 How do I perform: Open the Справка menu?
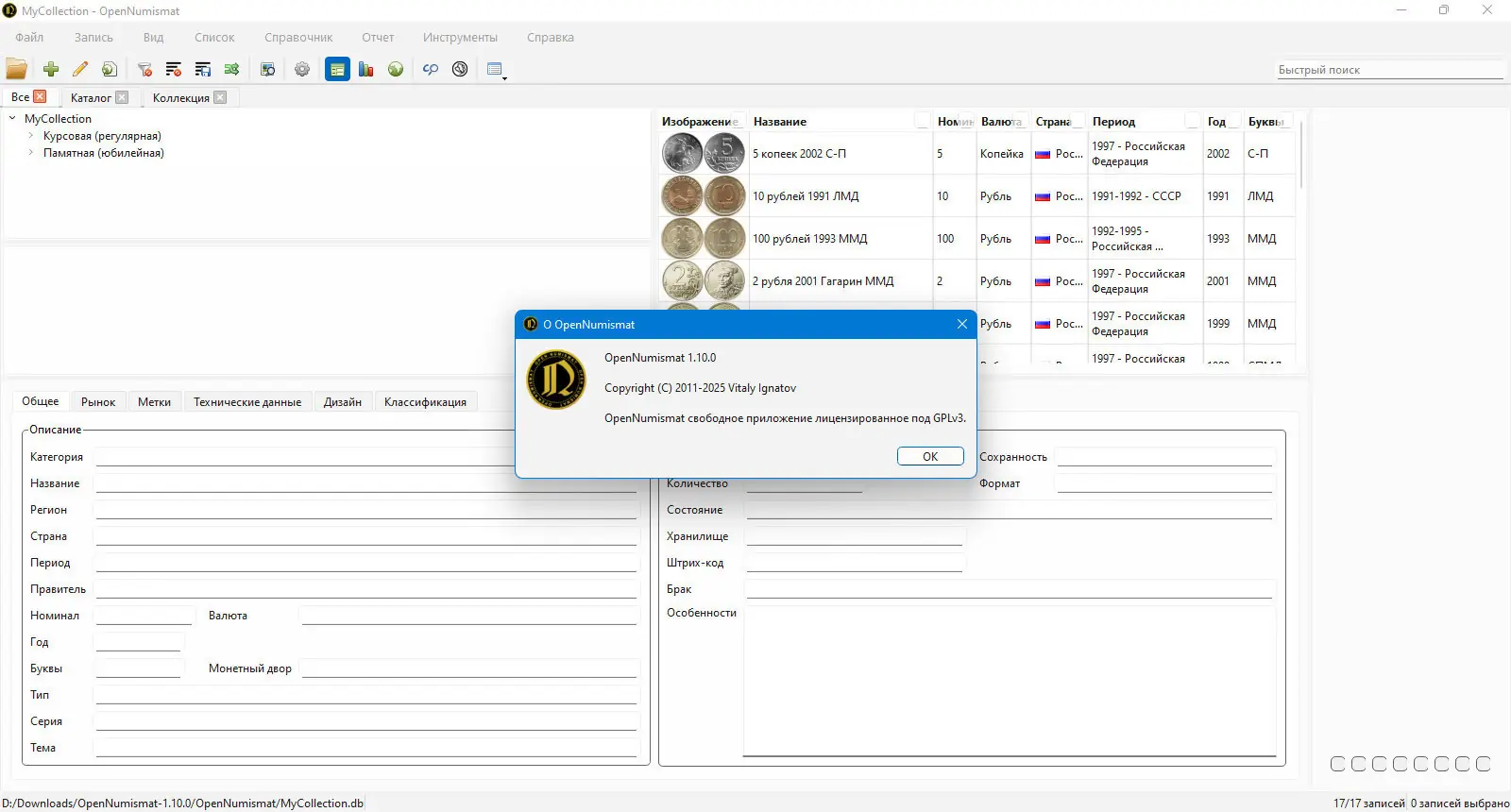(551, 38)
